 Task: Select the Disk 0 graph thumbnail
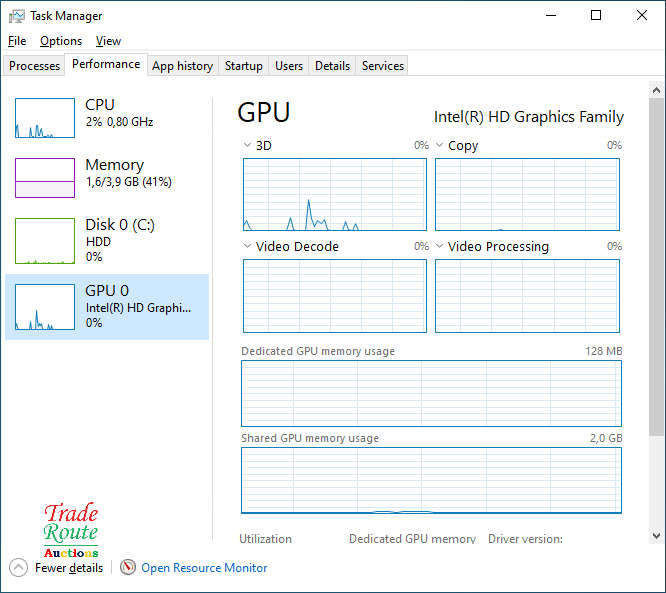click(x=45, y=241)
